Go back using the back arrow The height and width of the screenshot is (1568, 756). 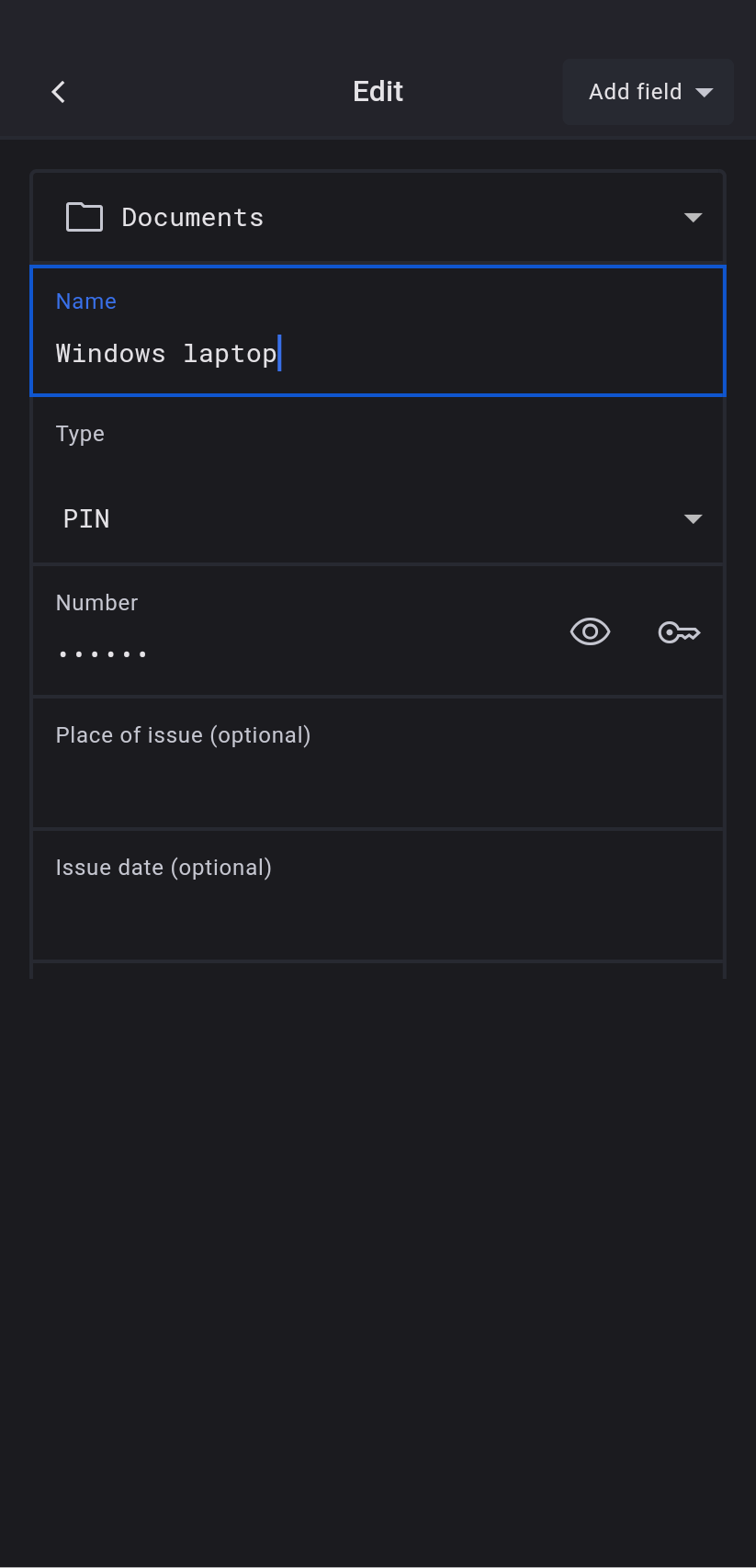point(59,92)
